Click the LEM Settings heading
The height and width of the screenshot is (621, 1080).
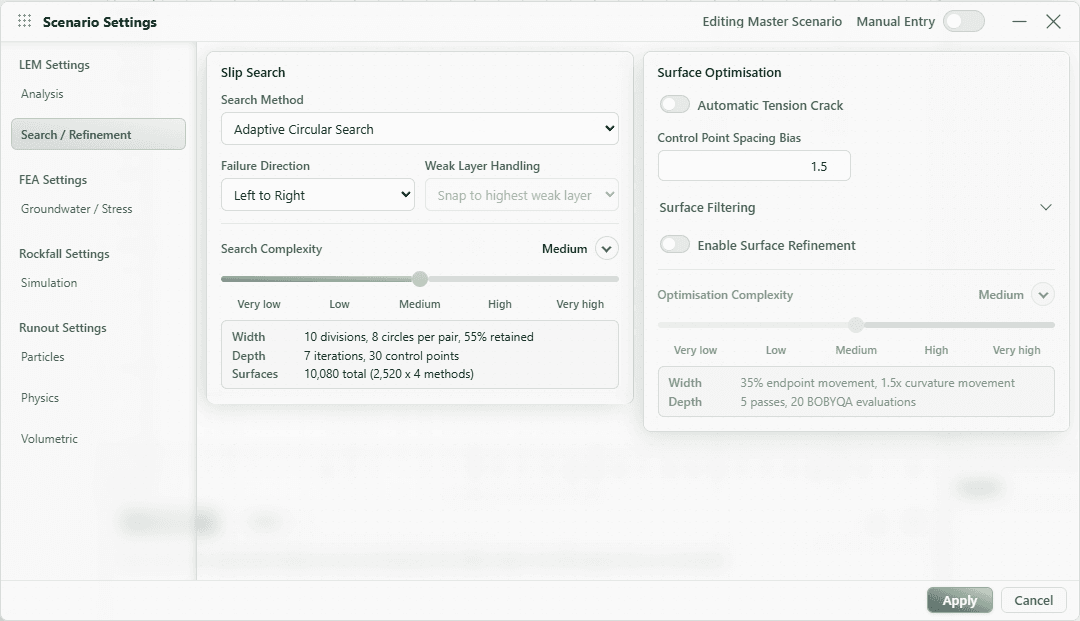click(54, 65)
